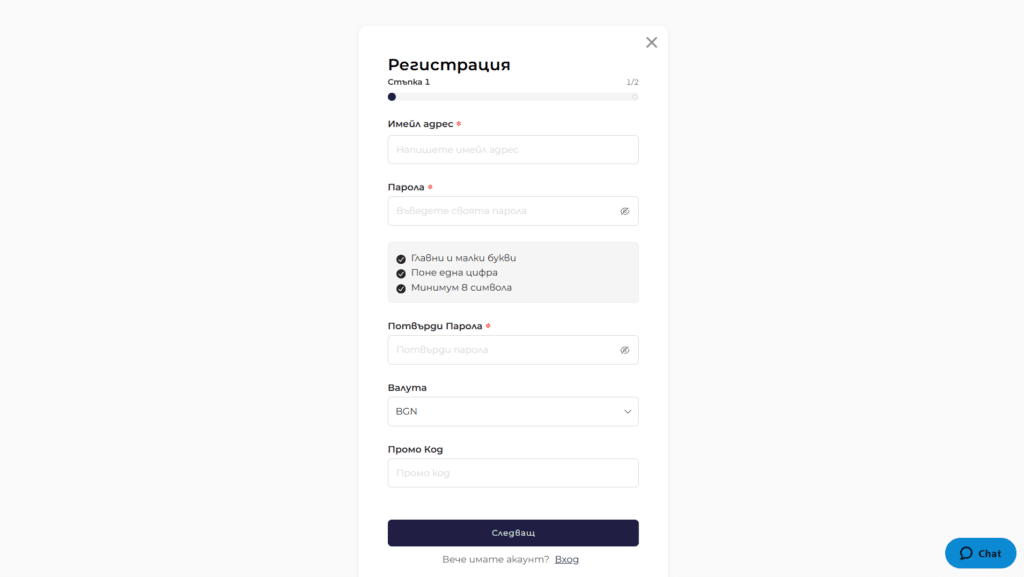The height and width of the screenshot is (577, 1024).
Task: Click the chevron arrow of the BGN selector
Action: [x=628, y=411]
